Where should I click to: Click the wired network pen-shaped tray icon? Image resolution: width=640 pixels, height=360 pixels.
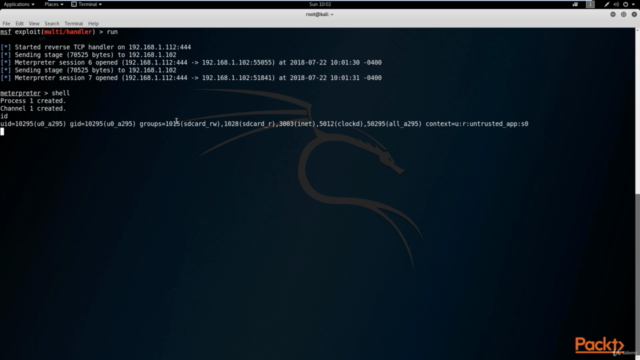(607, 4)
